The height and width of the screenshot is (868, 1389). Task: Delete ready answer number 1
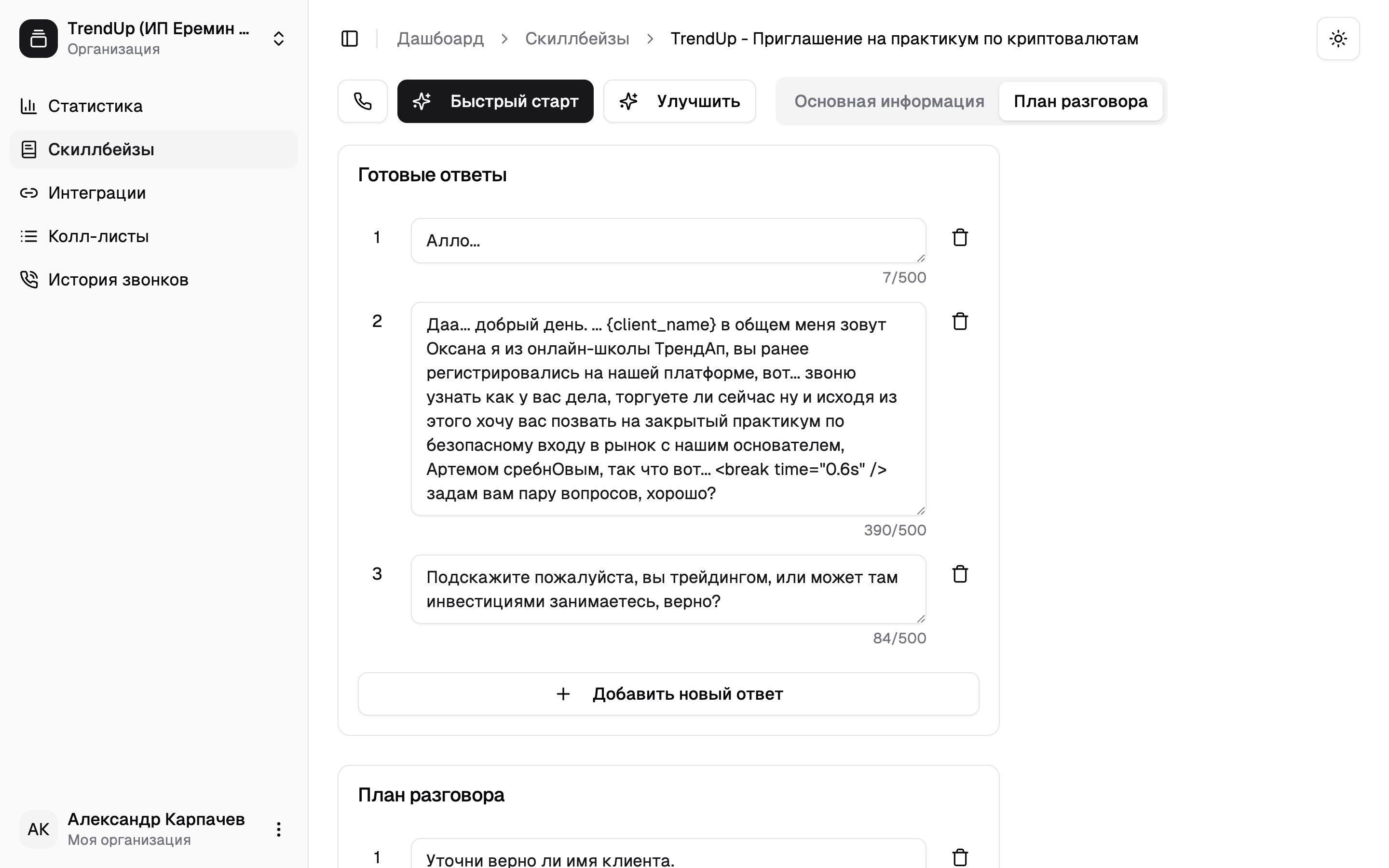[x=960, y=238]
